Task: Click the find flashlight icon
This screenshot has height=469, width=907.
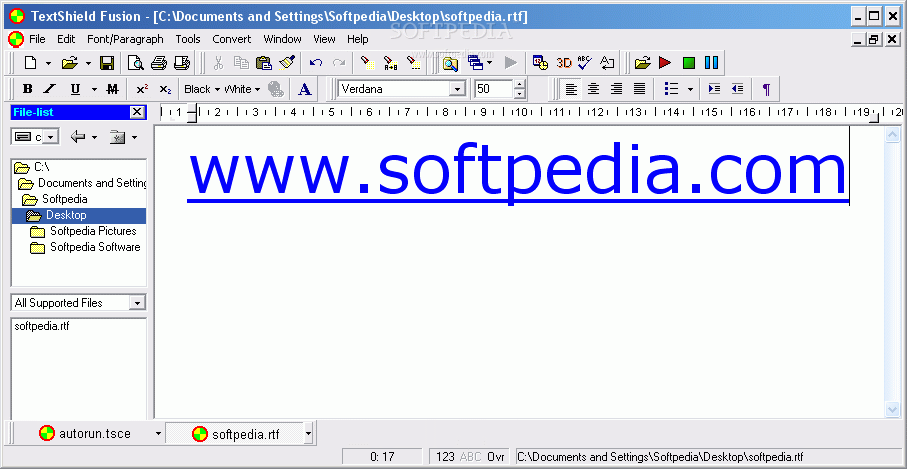Action: point(366,62)
